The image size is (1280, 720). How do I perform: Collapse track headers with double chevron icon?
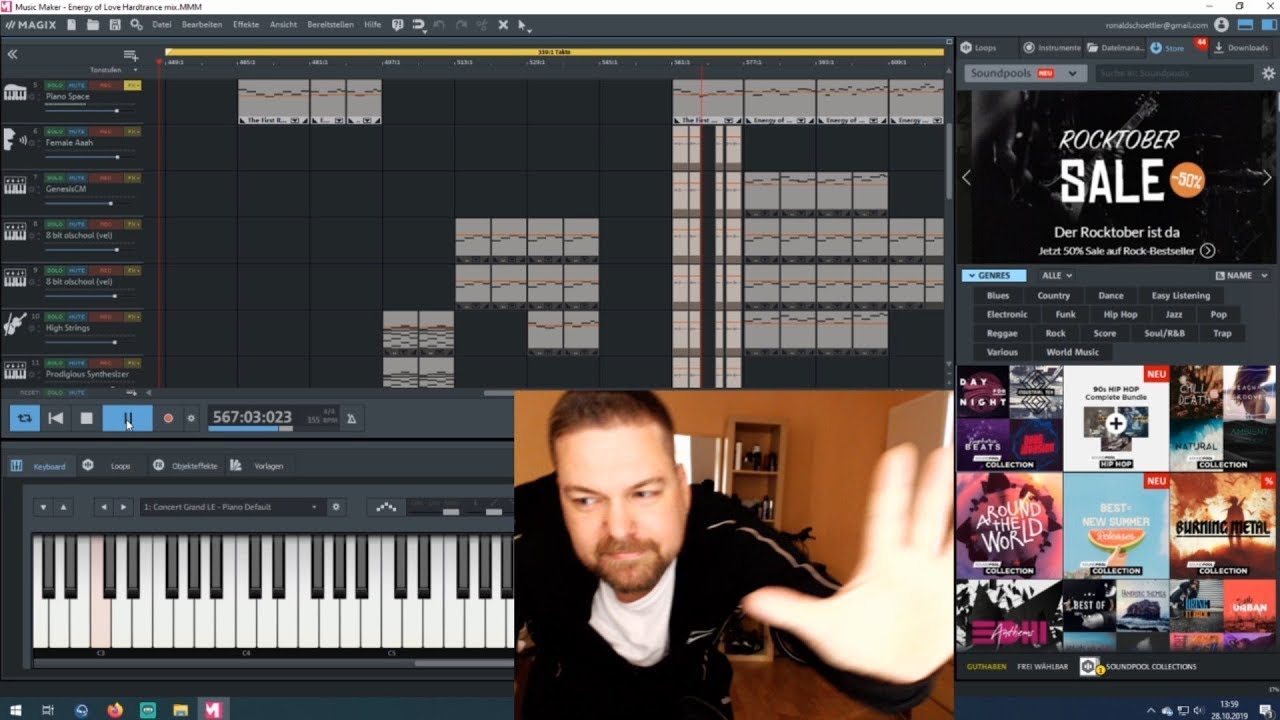click(12, 54)
